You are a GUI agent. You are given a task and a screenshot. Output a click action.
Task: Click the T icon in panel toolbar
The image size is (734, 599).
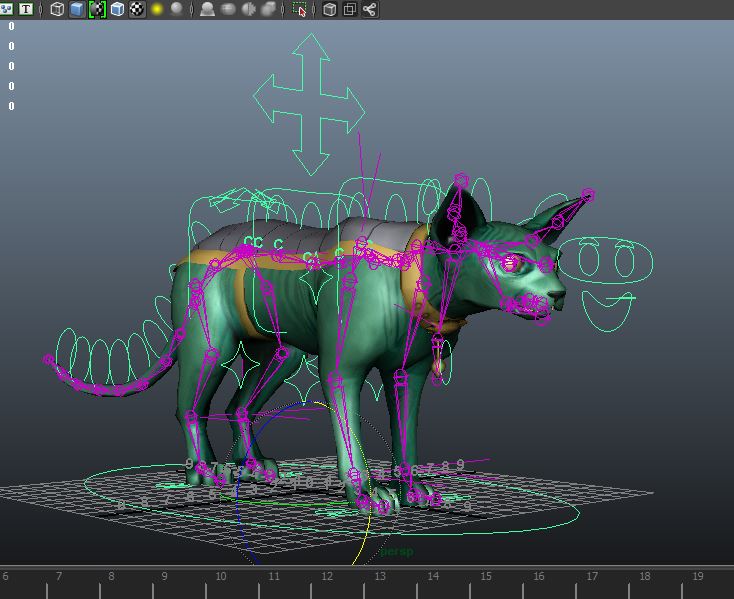coord(26,9)
